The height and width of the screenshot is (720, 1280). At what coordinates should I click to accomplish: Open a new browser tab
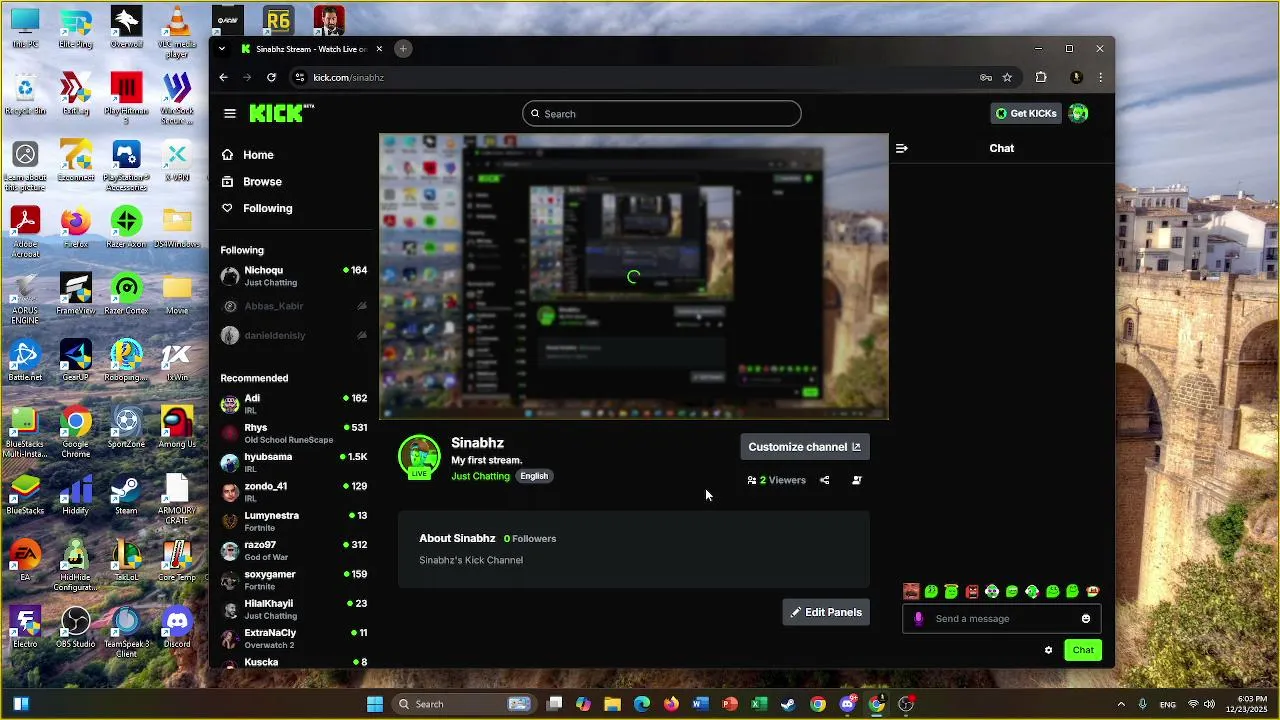pyautogui.click(x=403, y=49)
